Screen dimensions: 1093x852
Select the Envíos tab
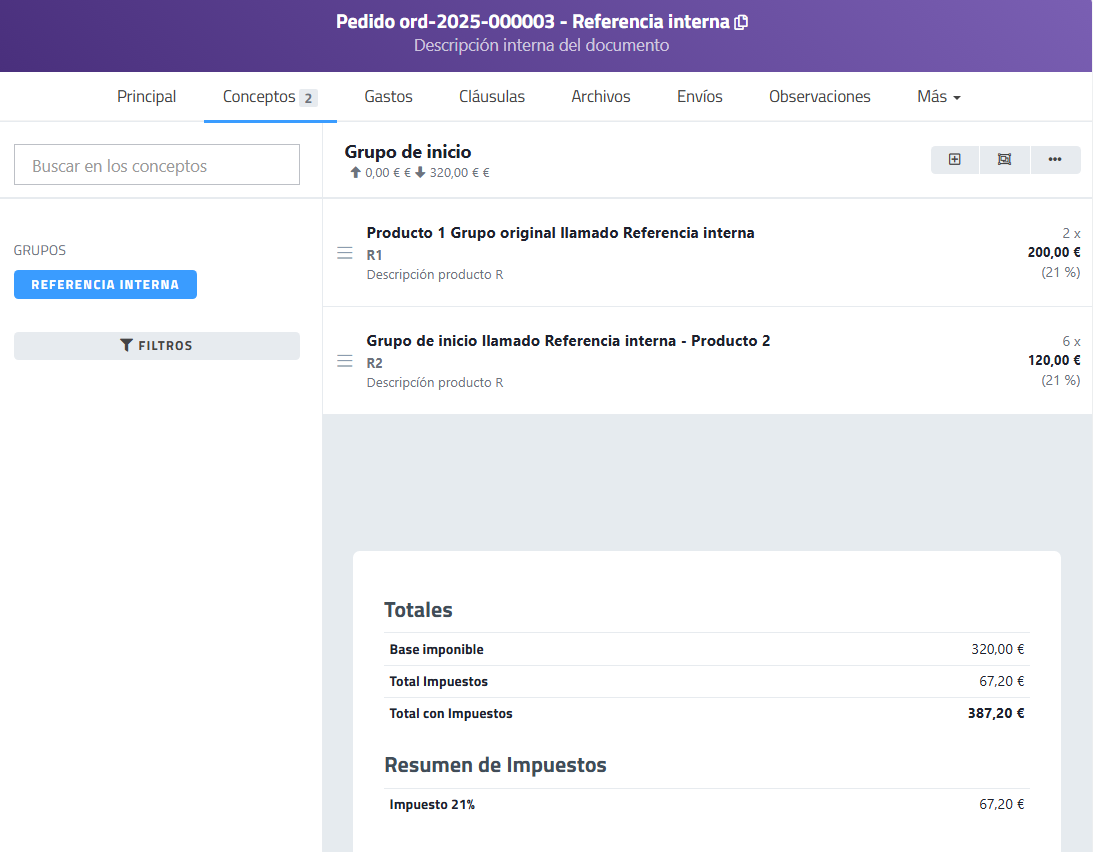click(699, 97)
